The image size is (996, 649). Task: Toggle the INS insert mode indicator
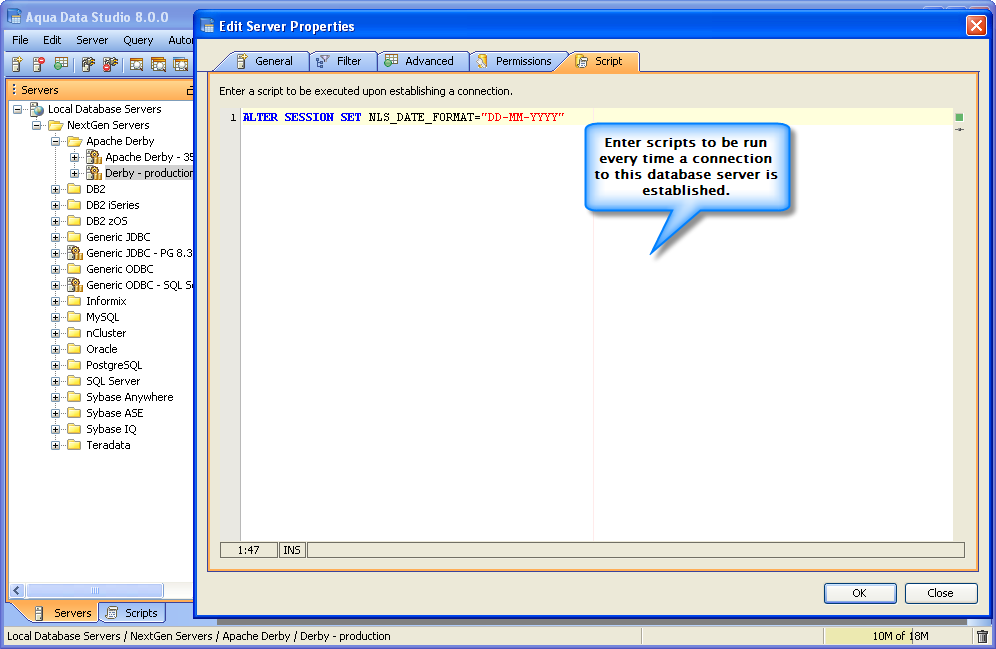292,550
